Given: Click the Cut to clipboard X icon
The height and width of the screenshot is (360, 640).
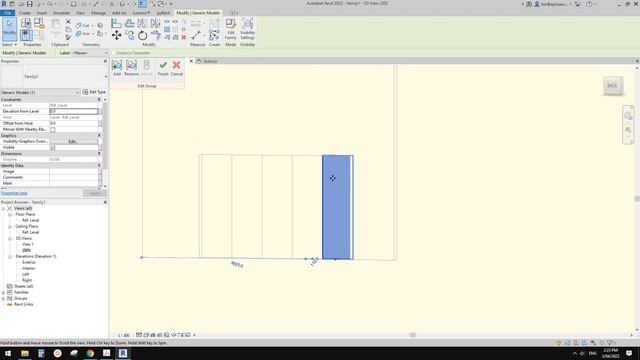Looking at the screenshot, I should pos(68,22).
